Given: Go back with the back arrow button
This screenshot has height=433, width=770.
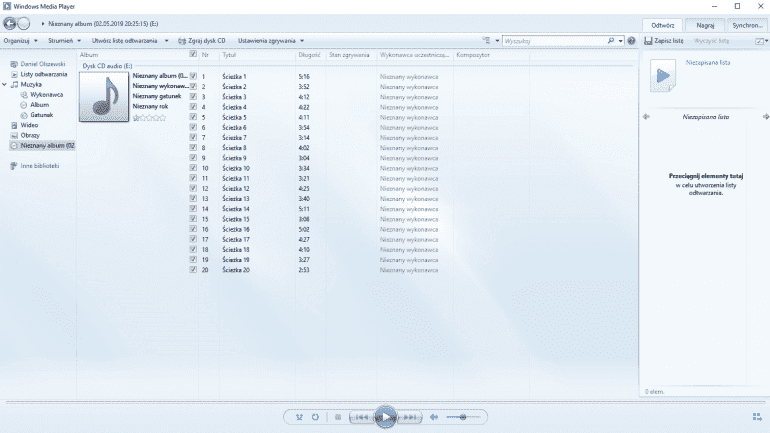Looking at the screenshot, I should pos(9,24).
